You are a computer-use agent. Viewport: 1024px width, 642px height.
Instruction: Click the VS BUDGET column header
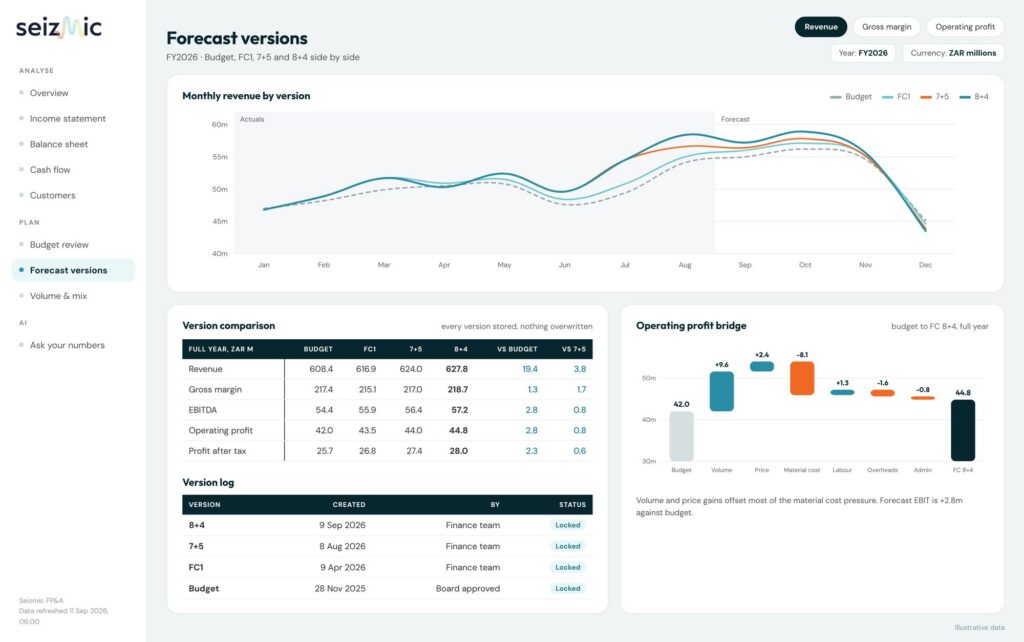tap(517, 349)
